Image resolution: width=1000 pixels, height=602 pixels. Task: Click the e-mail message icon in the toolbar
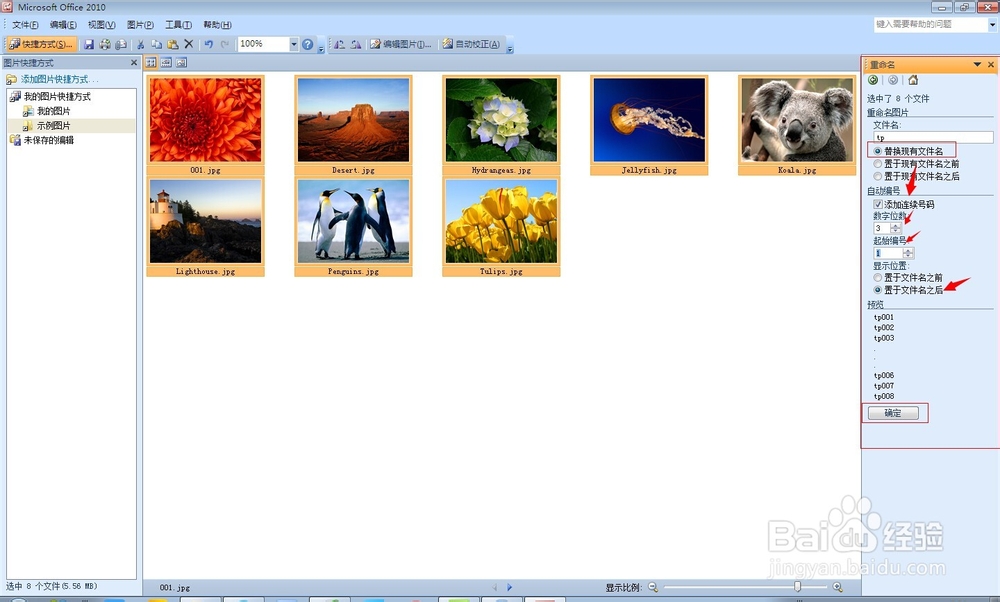point(120,44)
